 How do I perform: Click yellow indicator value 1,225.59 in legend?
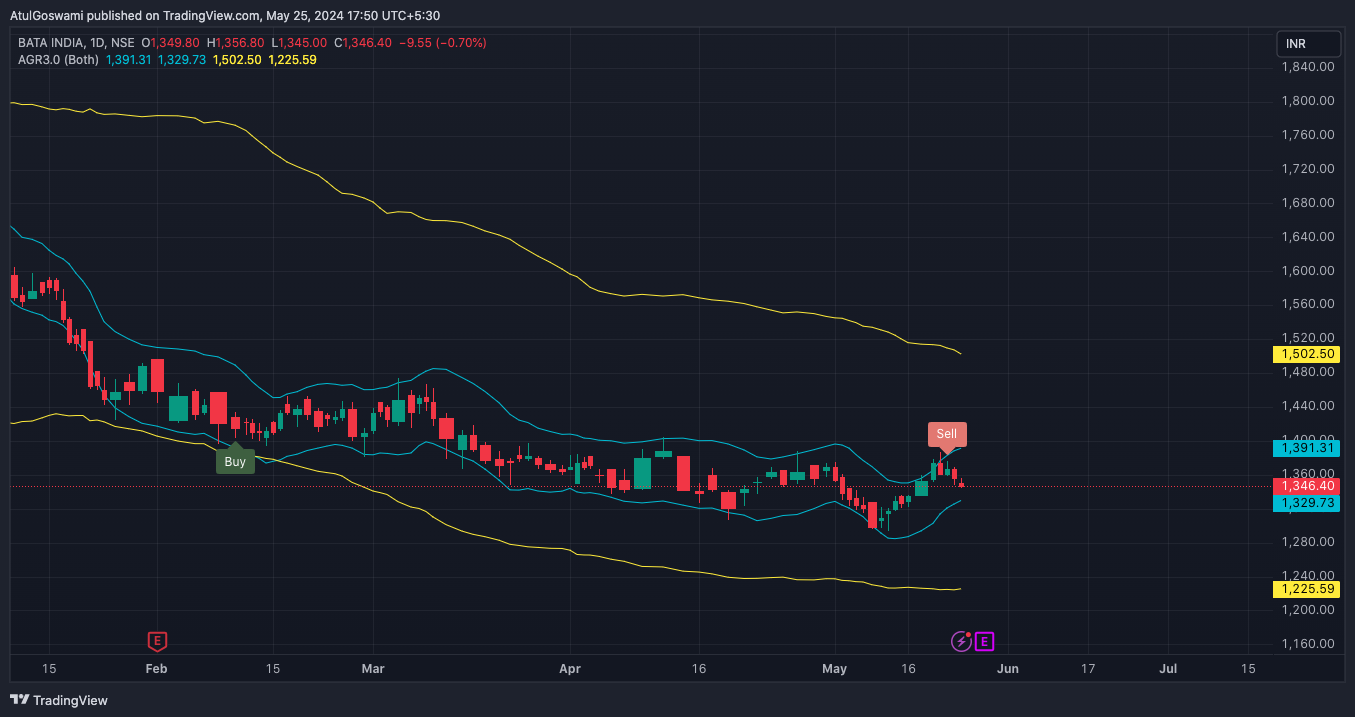click(293, 60)
